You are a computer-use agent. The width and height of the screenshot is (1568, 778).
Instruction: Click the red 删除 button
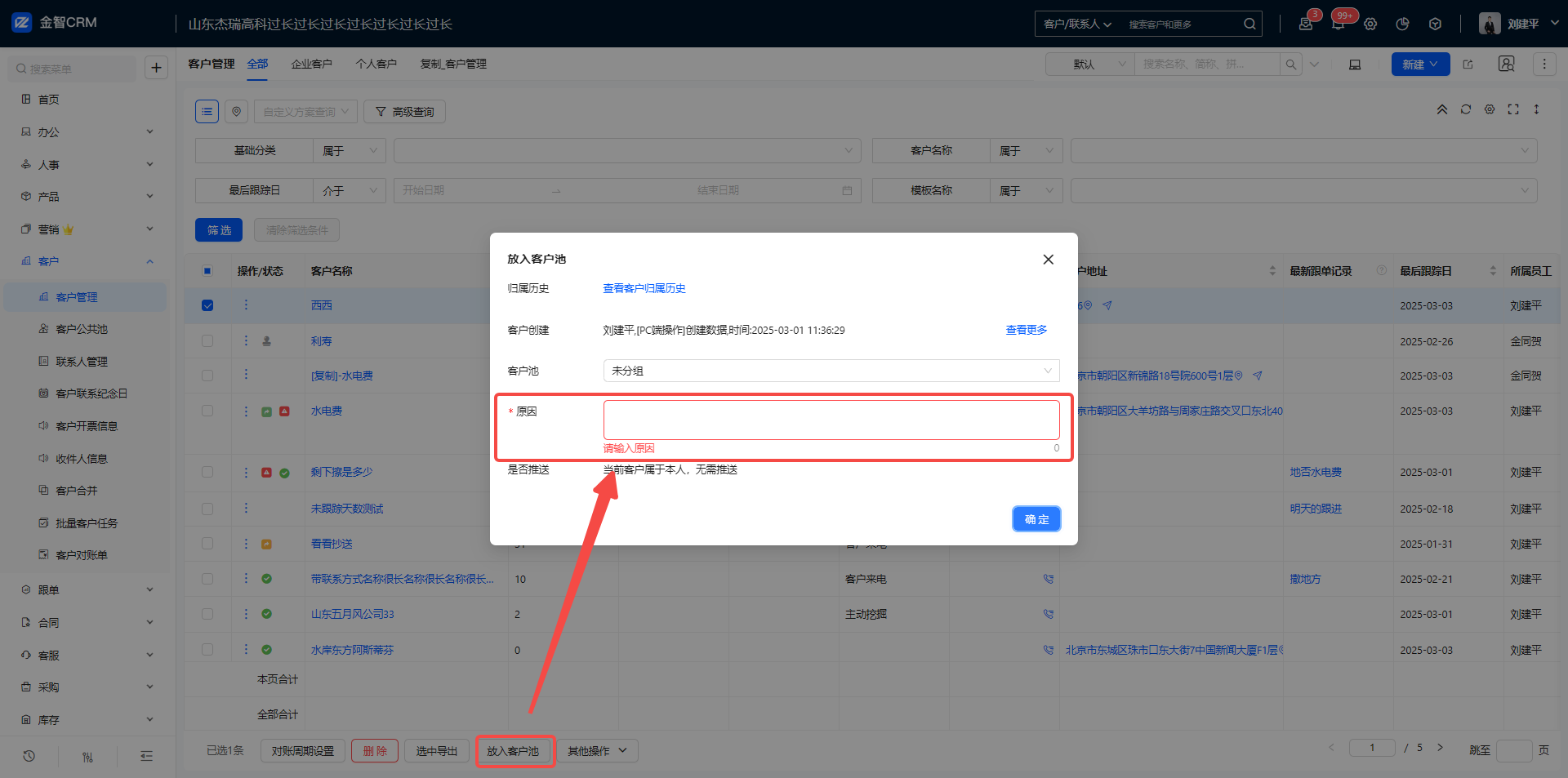pyautogui.click(x=375, y=751)
